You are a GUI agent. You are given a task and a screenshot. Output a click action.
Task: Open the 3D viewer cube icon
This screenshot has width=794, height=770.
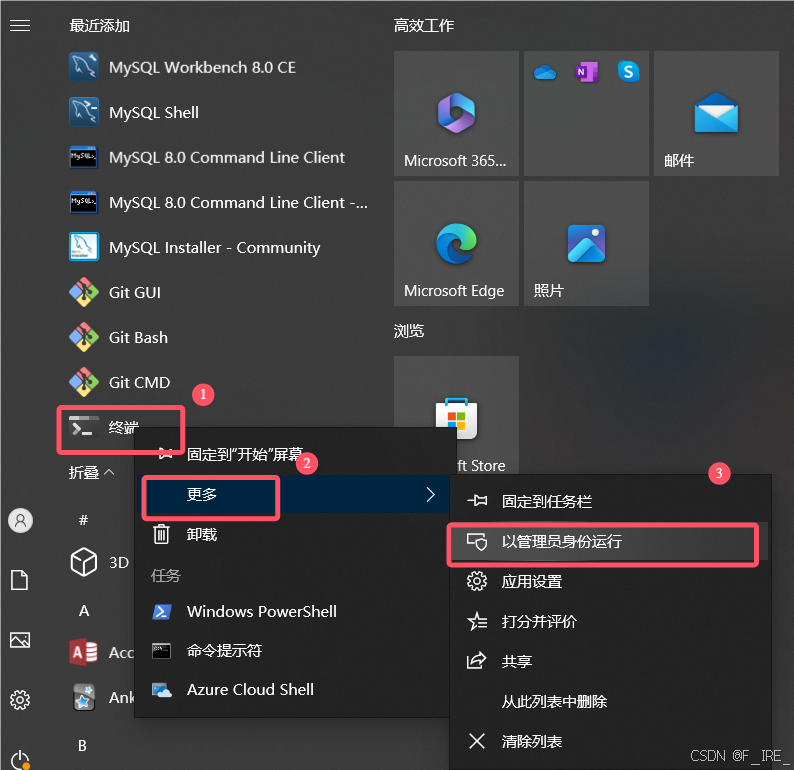tap(84, 562)
